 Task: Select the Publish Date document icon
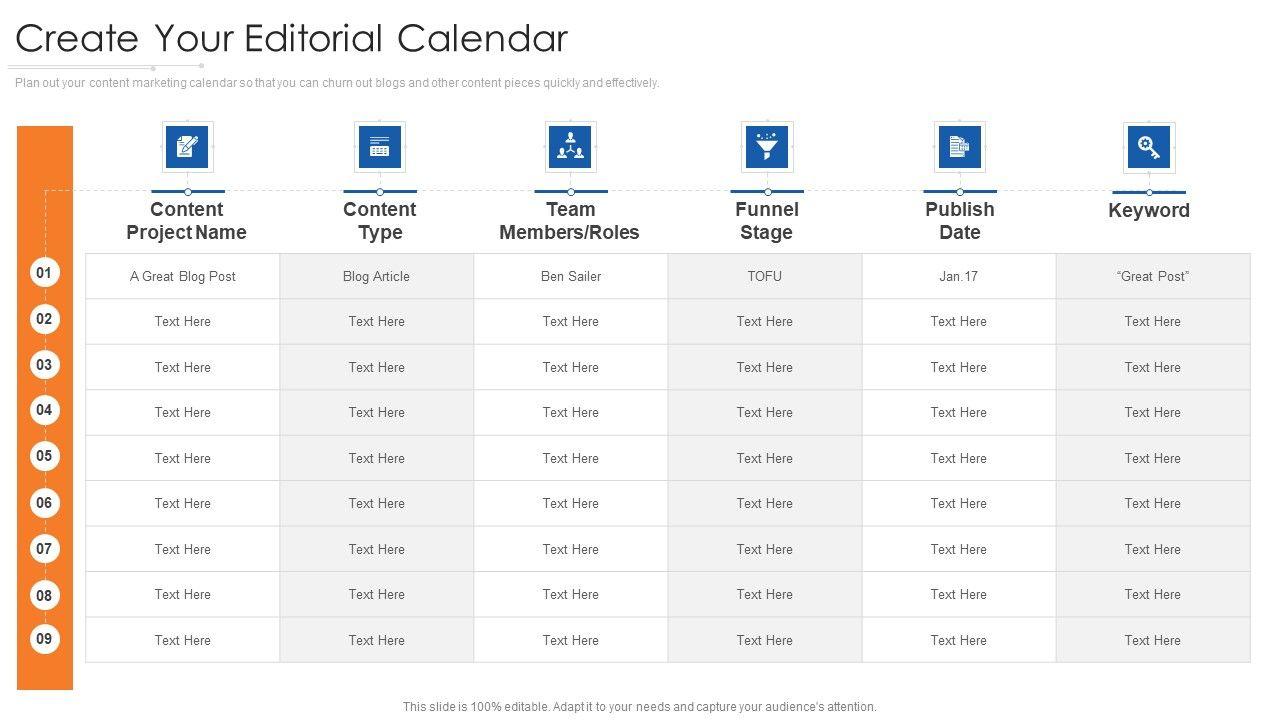pyautogui.click(x=959, y=147)
